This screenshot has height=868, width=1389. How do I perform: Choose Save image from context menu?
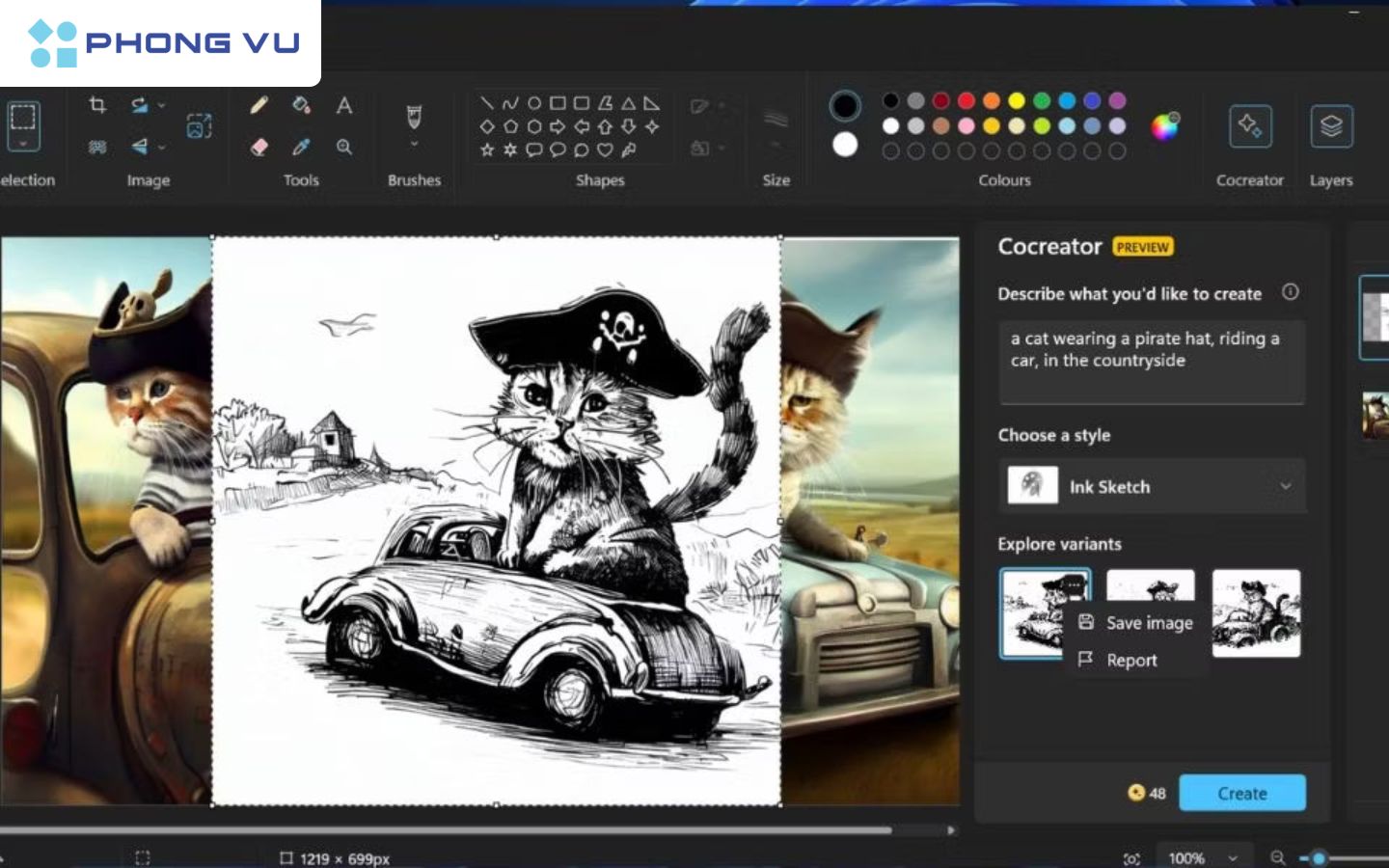1136,623
